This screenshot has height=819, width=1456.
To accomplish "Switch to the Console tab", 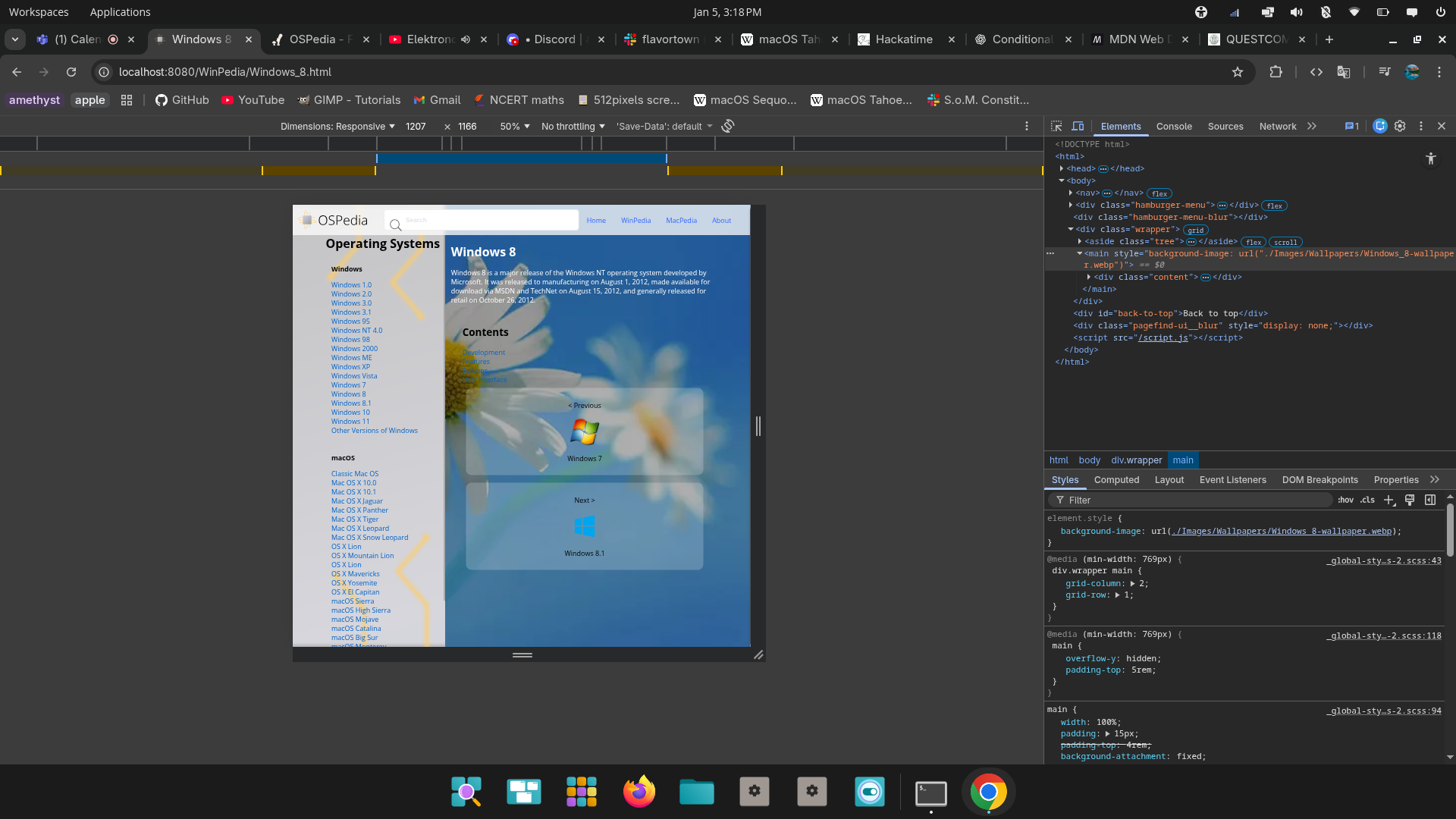I will pyautogui.click(x=1173, y=126).
